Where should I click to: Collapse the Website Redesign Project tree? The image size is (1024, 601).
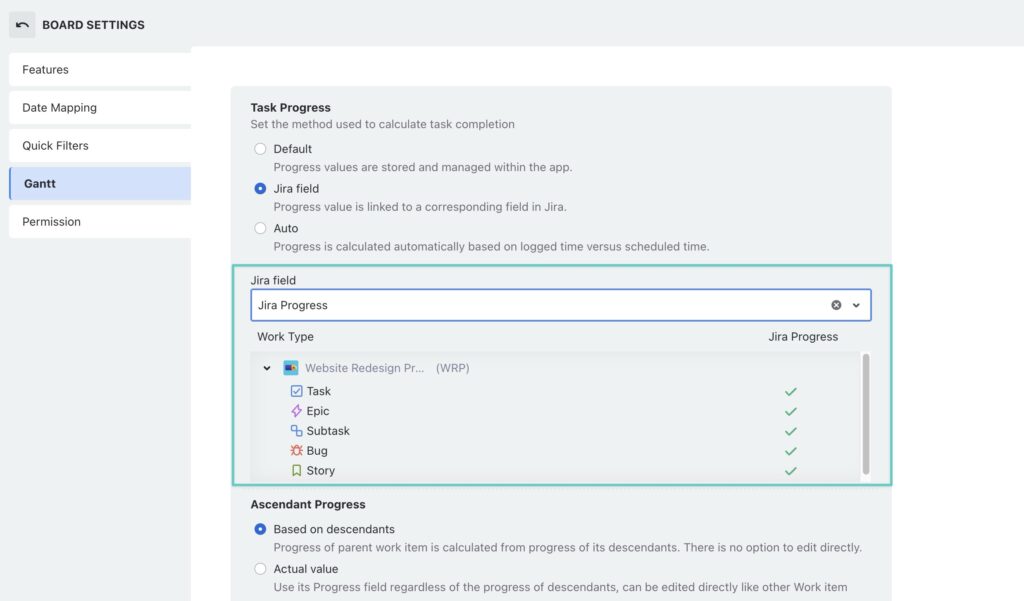[x=266, y=367]
